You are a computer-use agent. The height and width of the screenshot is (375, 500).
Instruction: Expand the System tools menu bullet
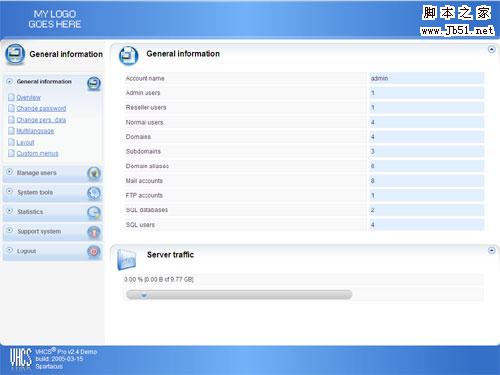[10, 191]
